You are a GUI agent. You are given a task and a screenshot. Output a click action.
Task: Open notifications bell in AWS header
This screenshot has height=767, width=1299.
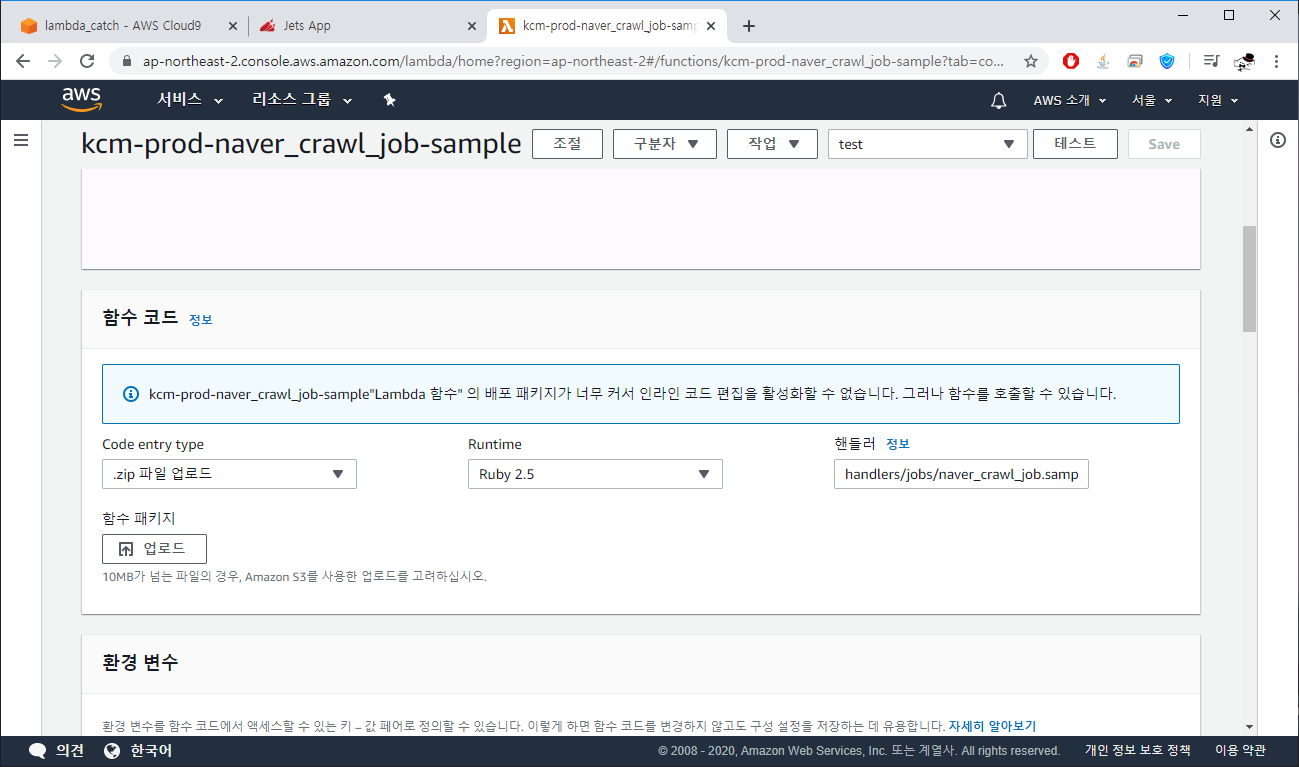pyautogui.click(x=998, y=100)
